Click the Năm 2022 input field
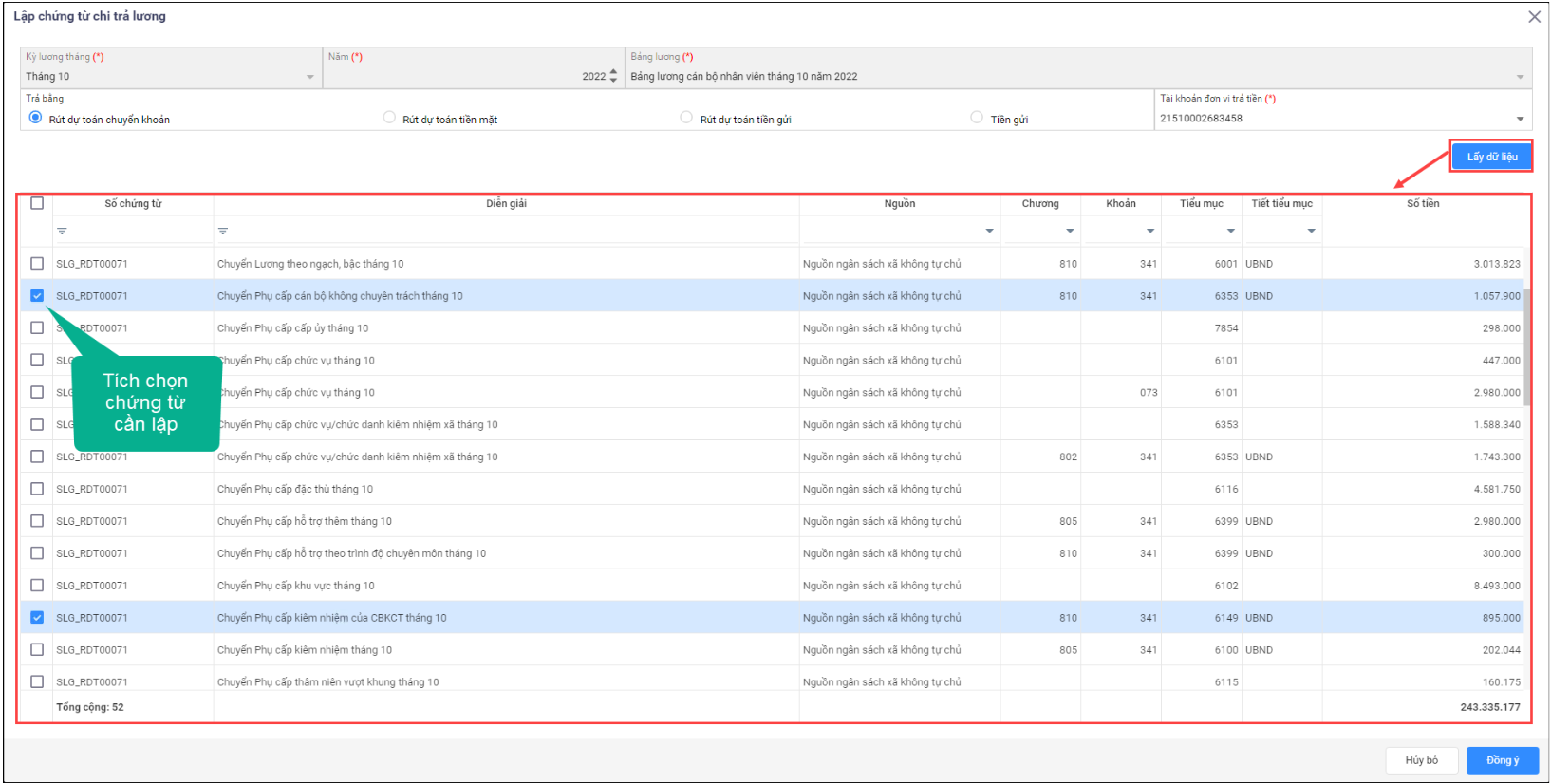This screenshot has width=1551, height=784. coord(473,76)
